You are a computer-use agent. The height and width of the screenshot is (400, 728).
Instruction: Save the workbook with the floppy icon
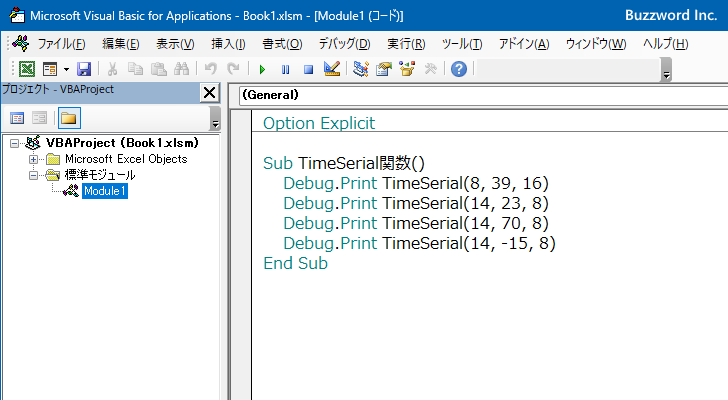point(84,69)
